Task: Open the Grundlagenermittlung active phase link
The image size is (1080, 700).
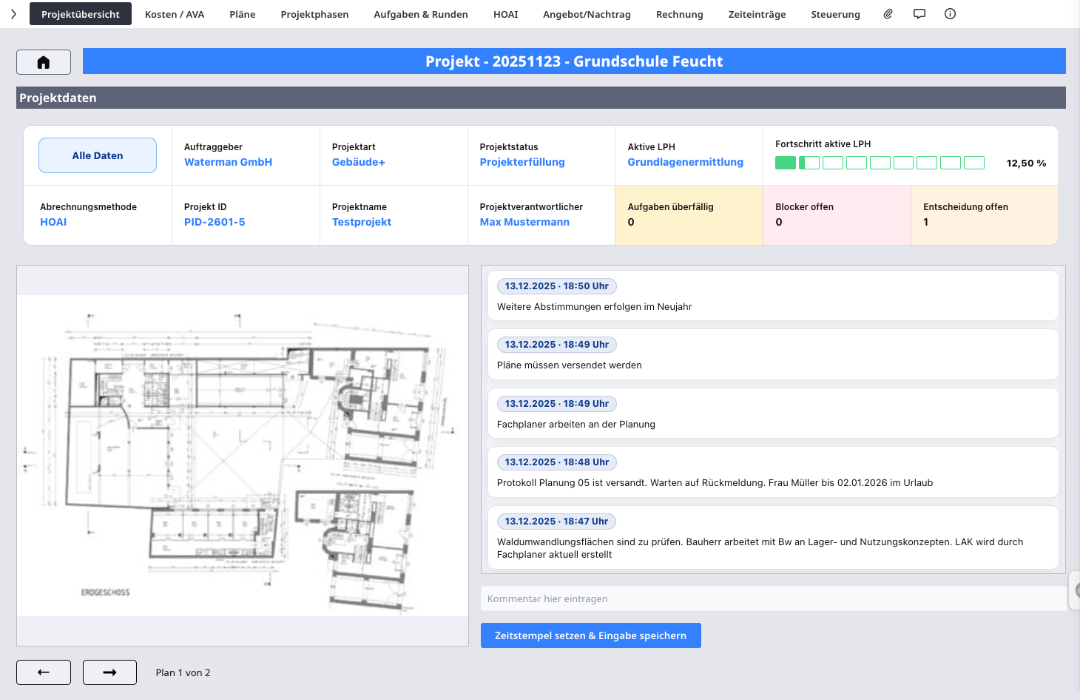Action: pyautogui.click(x=685, y=162)
